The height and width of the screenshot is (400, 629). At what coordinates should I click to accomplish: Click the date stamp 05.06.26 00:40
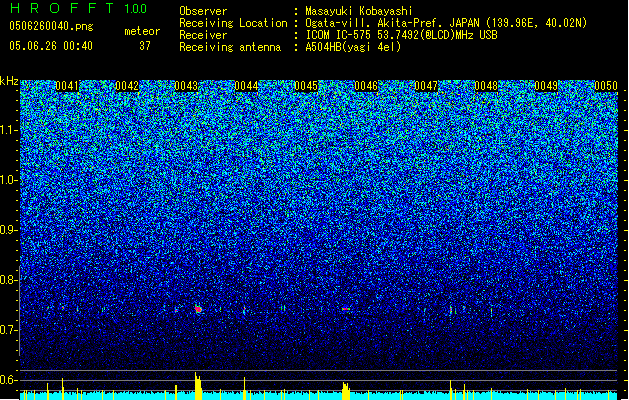[51, 46]
